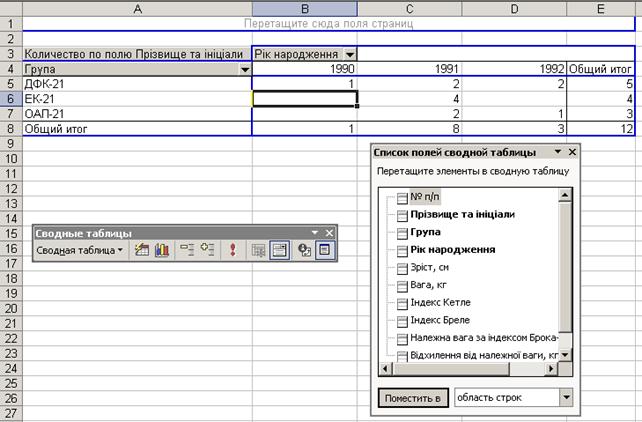
Task: Click the page fields drop area in row 1
Action: pos(328,24)
